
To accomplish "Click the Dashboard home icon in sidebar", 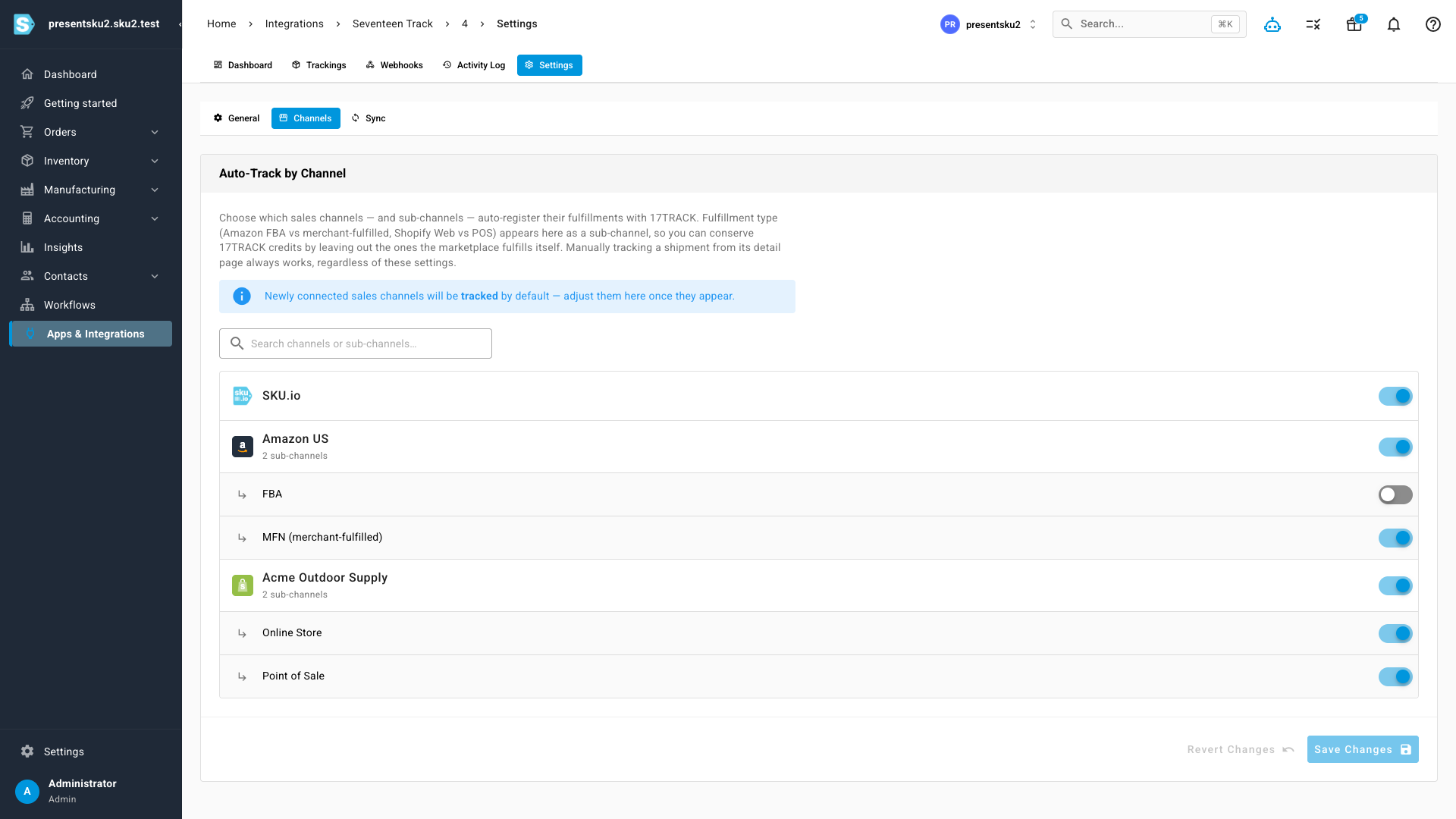I will [27, 74].
